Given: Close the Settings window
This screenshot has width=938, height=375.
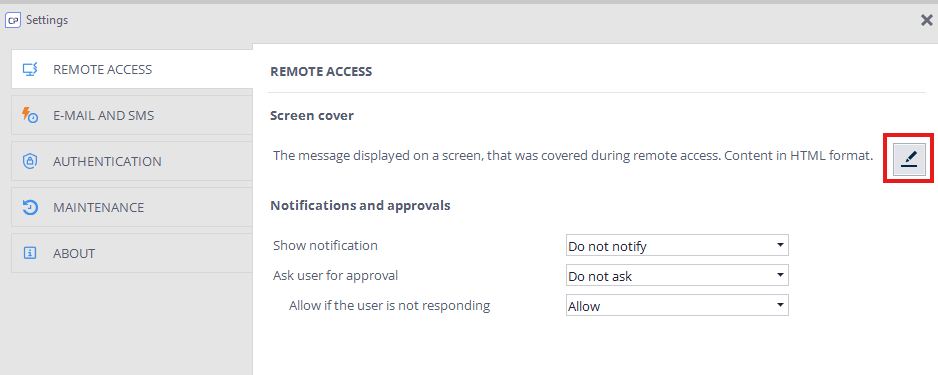Looking at the screenshot, I should point(927,20).
